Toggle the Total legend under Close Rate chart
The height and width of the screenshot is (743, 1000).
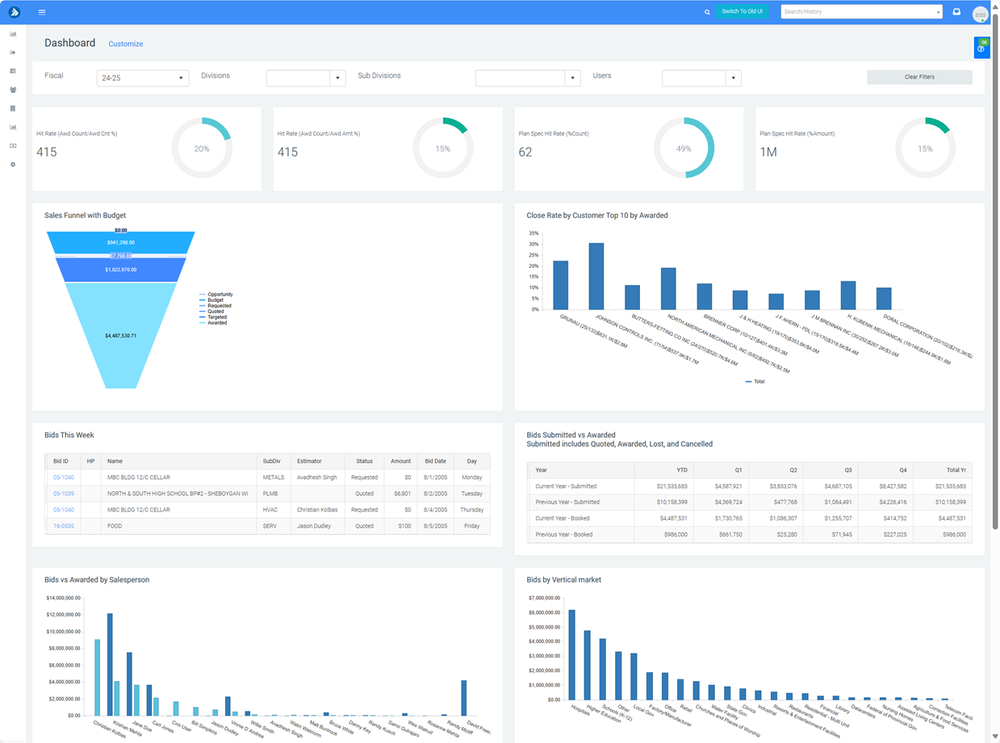coord(755,381)
